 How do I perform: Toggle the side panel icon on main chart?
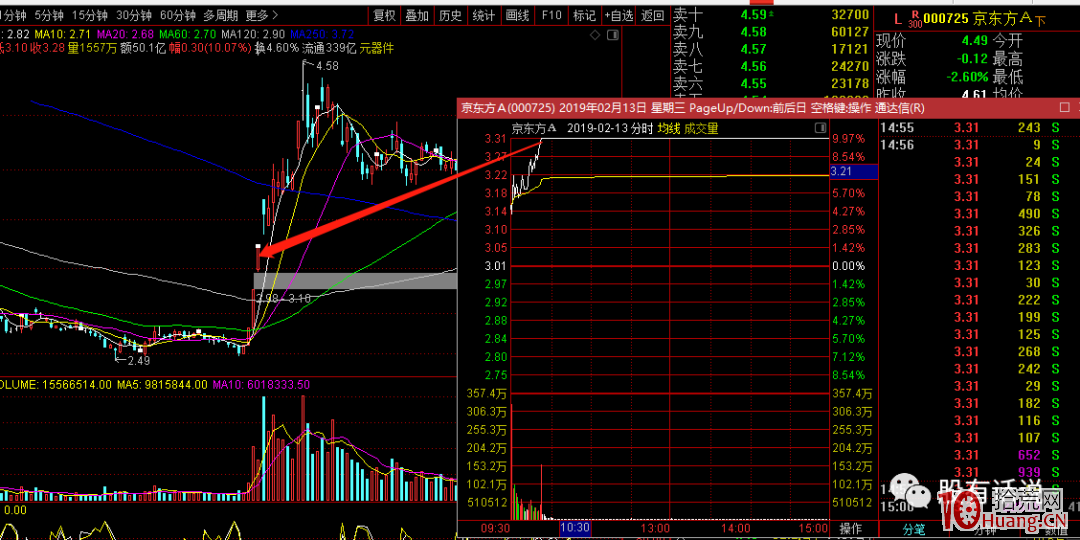(611, 34)
